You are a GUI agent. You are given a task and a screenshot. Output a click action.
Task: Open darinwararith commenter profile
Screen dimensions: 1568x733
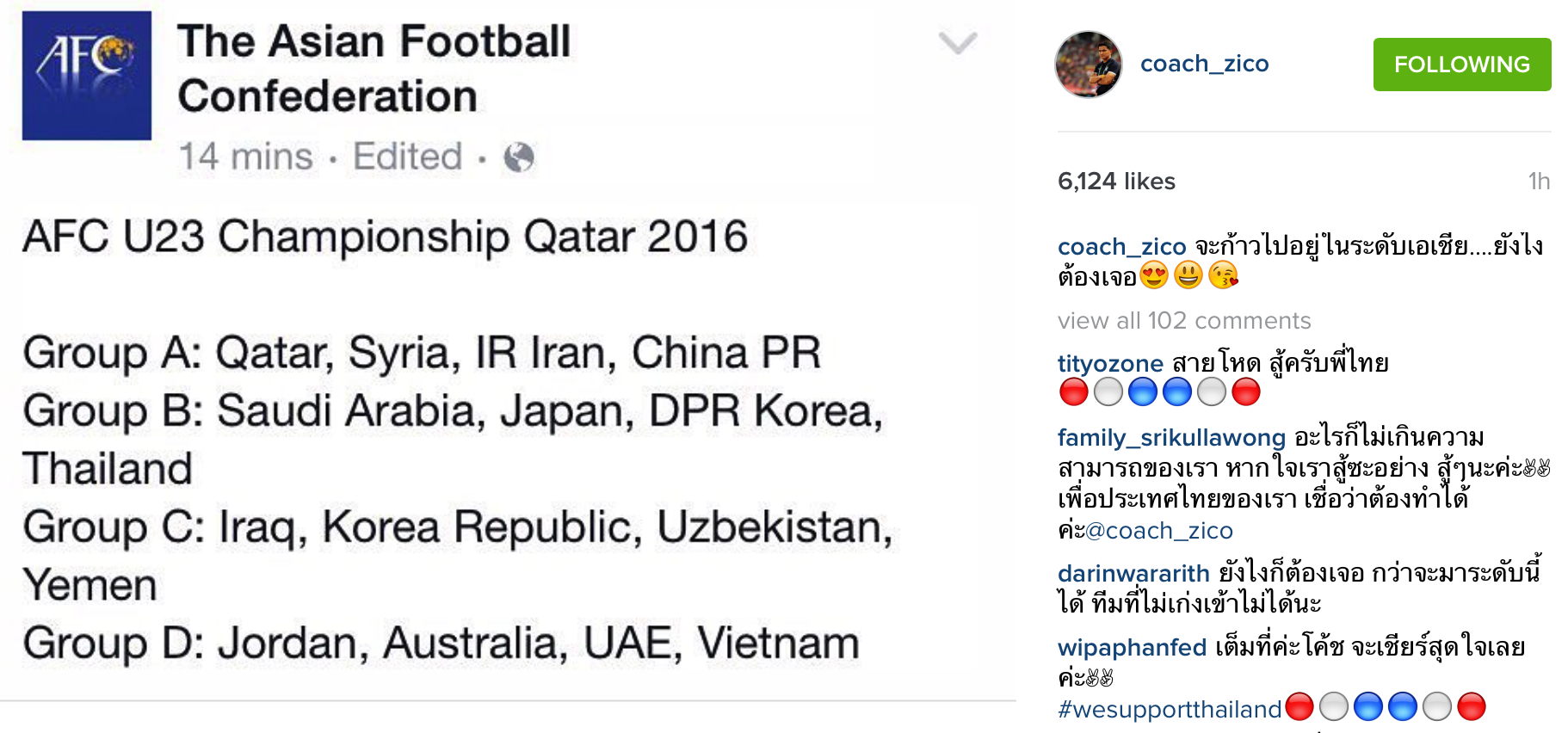(x=1133, y=574)
